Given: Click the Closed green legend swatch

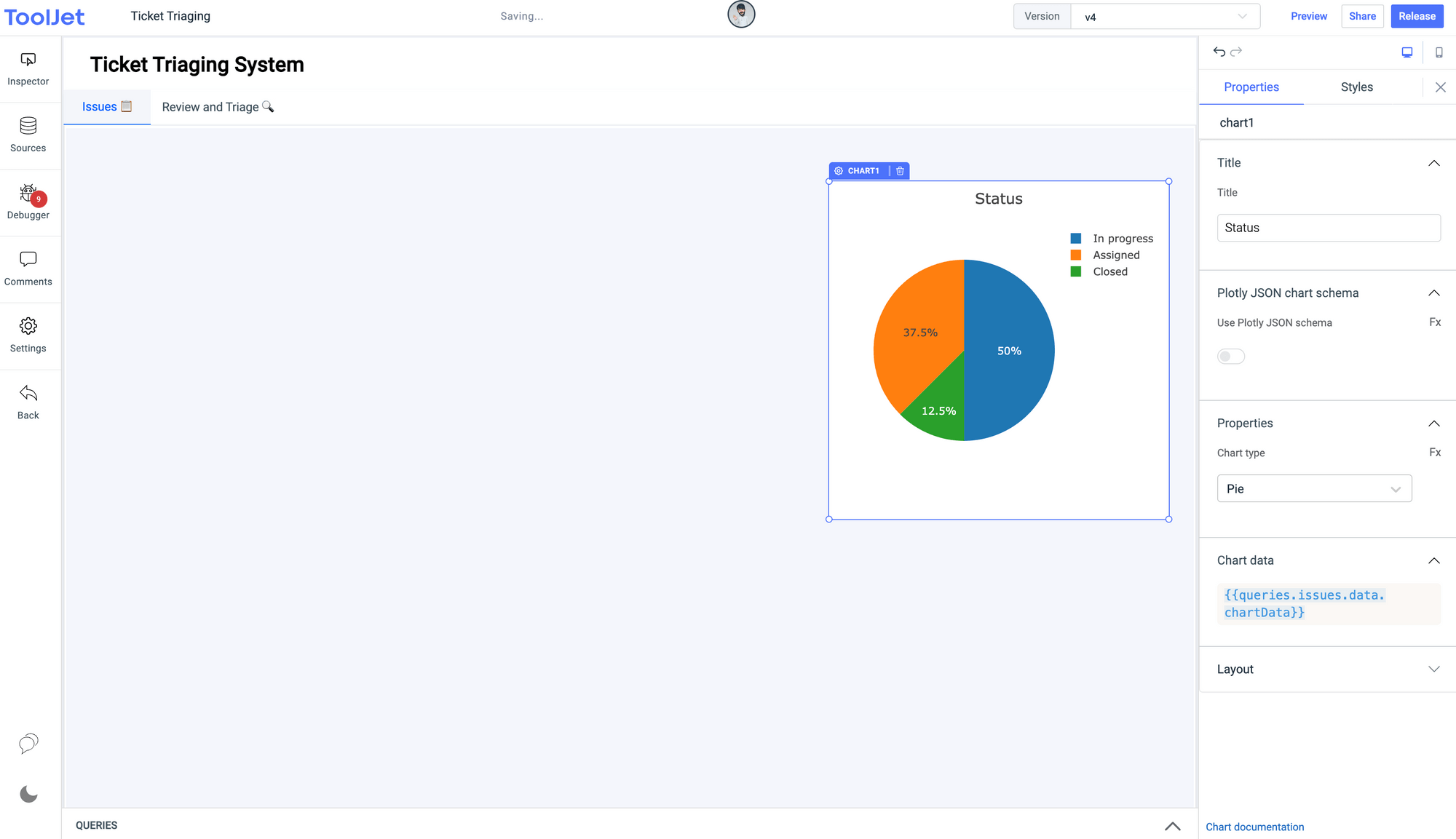Looking at the screenshot, I should click(1075, 272).
